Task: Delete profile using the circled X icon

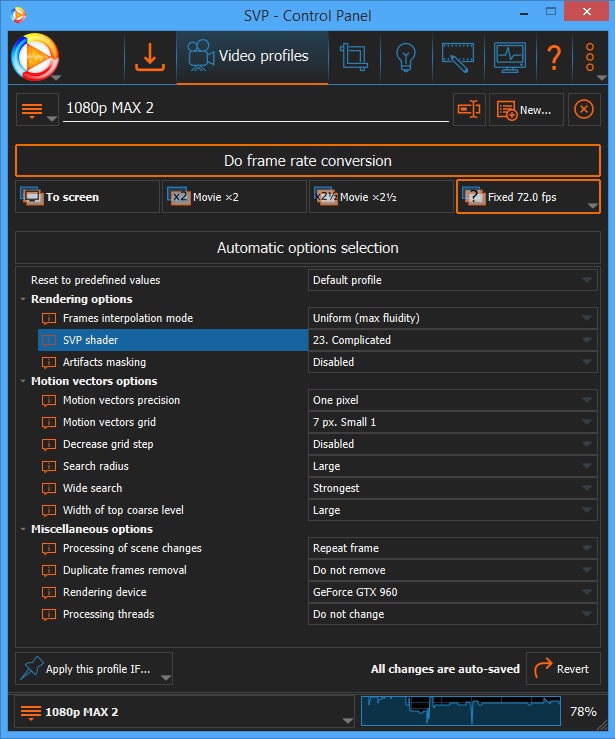Action: point(583,110)
